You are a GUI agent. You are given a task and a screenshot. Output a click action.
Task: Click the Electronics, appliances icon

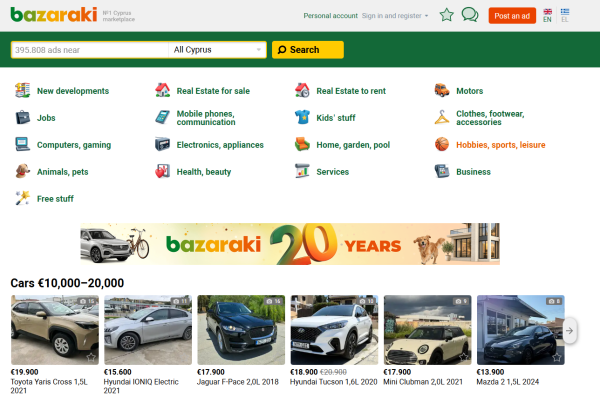point(162,145)
